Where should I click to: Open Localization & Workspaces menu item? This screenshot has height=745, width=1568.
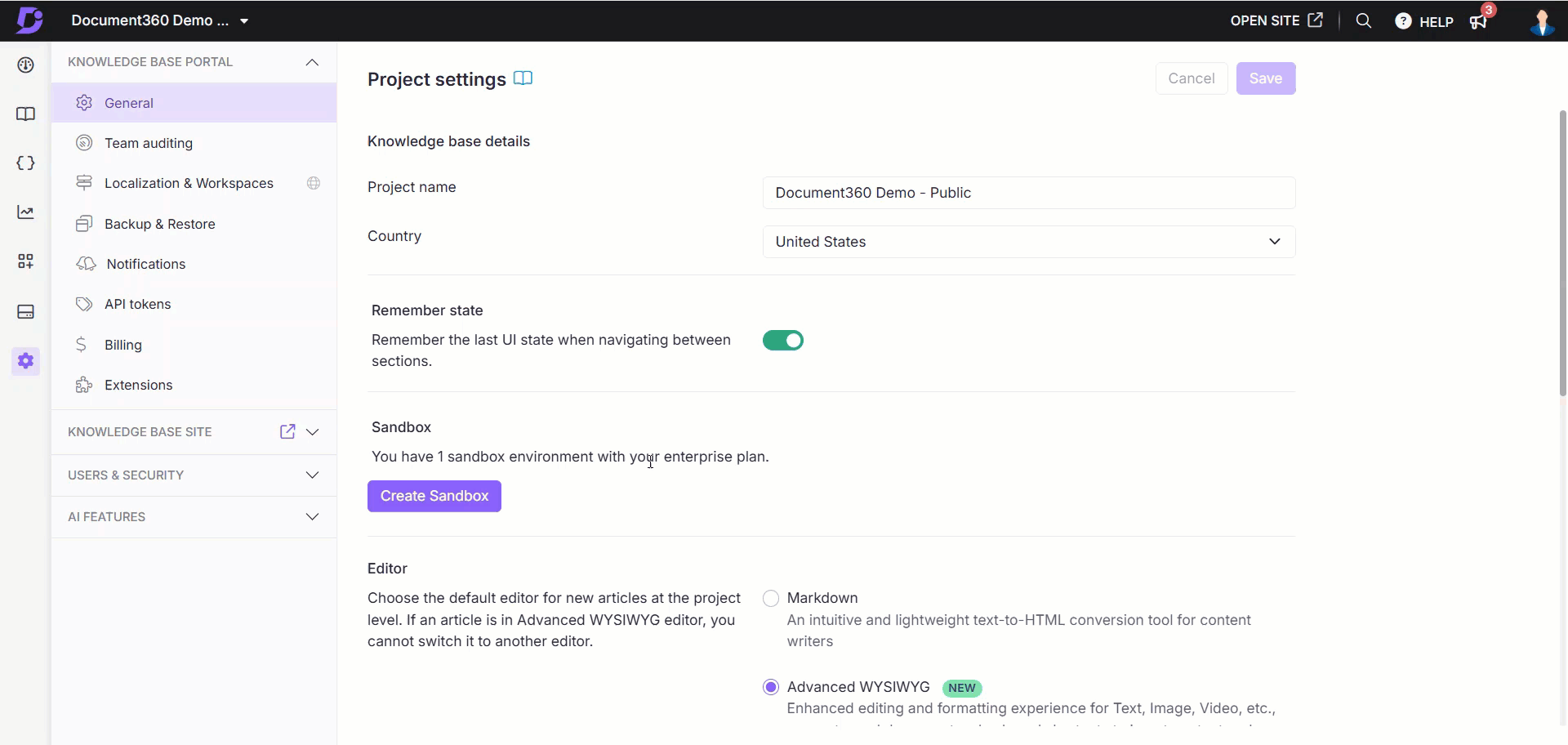[x=194, y=183]
